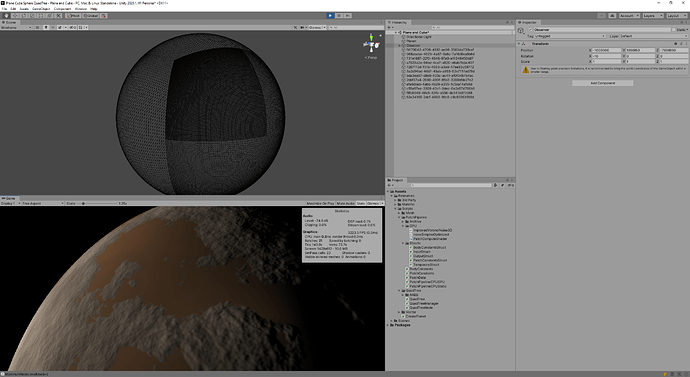690x377 pixels.
Task: Select the Hand tool in the toolbar
Action: [6, 16]
